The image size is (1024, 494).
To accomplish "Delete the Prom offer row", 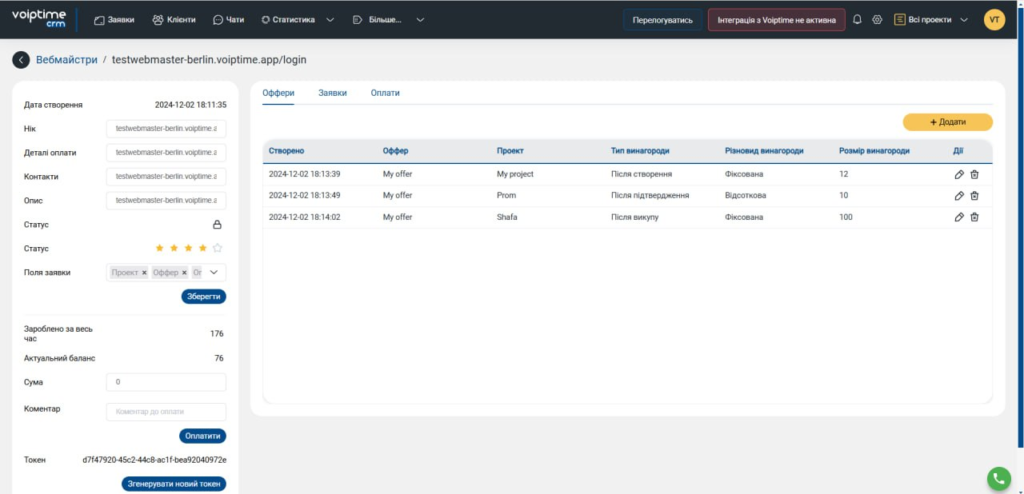I will click(974, 195).
